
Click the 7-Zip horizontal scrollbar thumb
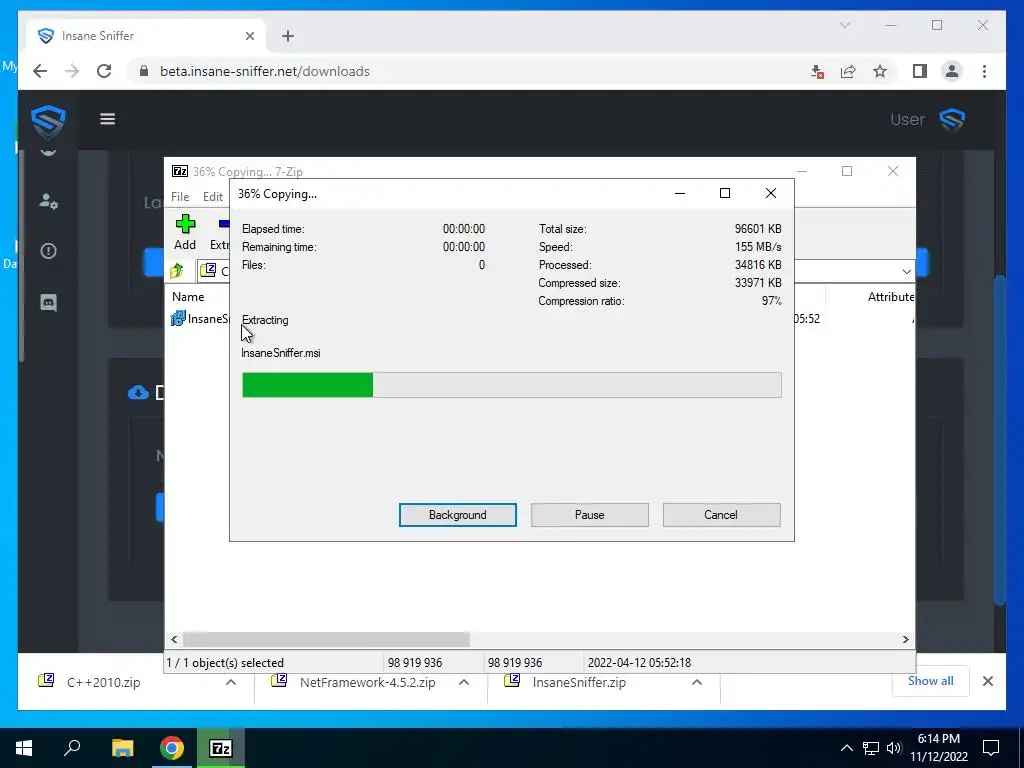326,639
